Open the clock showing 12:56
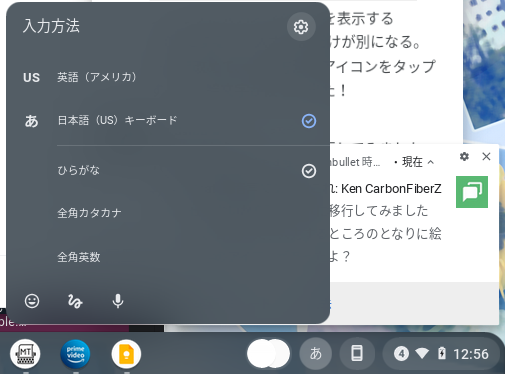The height and width of the screenshot is (374, 505). pos(471,354)
